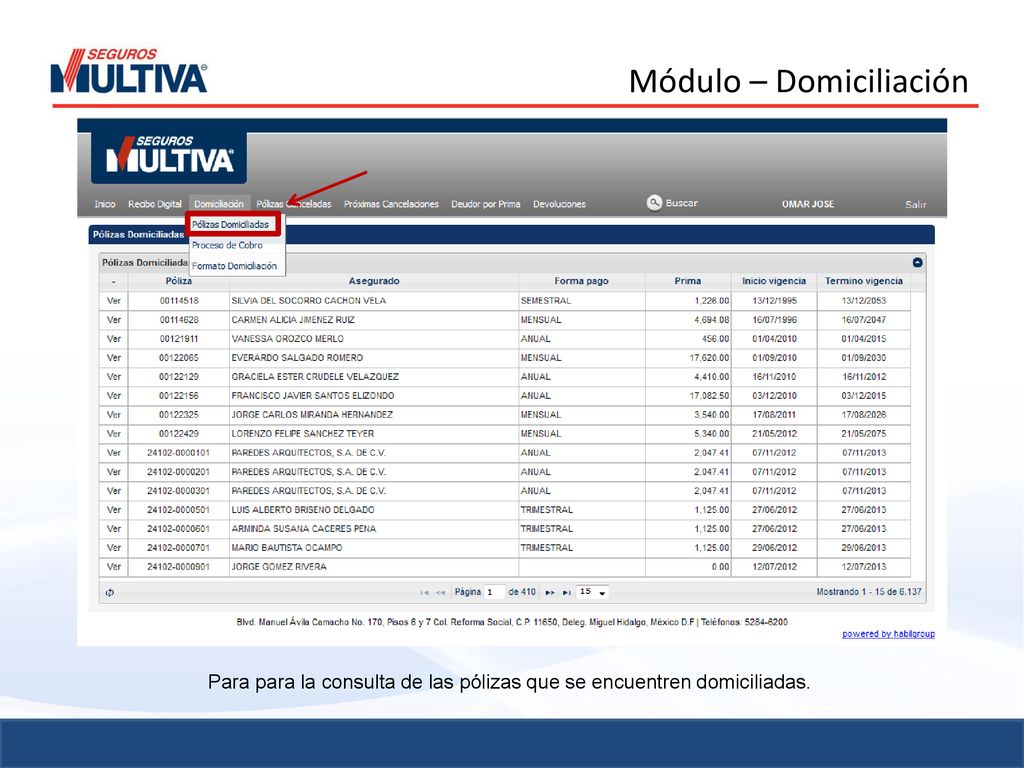1024x768 pixels.
Task: Click Ver for policy 00114628
Action: pos(114,319)
